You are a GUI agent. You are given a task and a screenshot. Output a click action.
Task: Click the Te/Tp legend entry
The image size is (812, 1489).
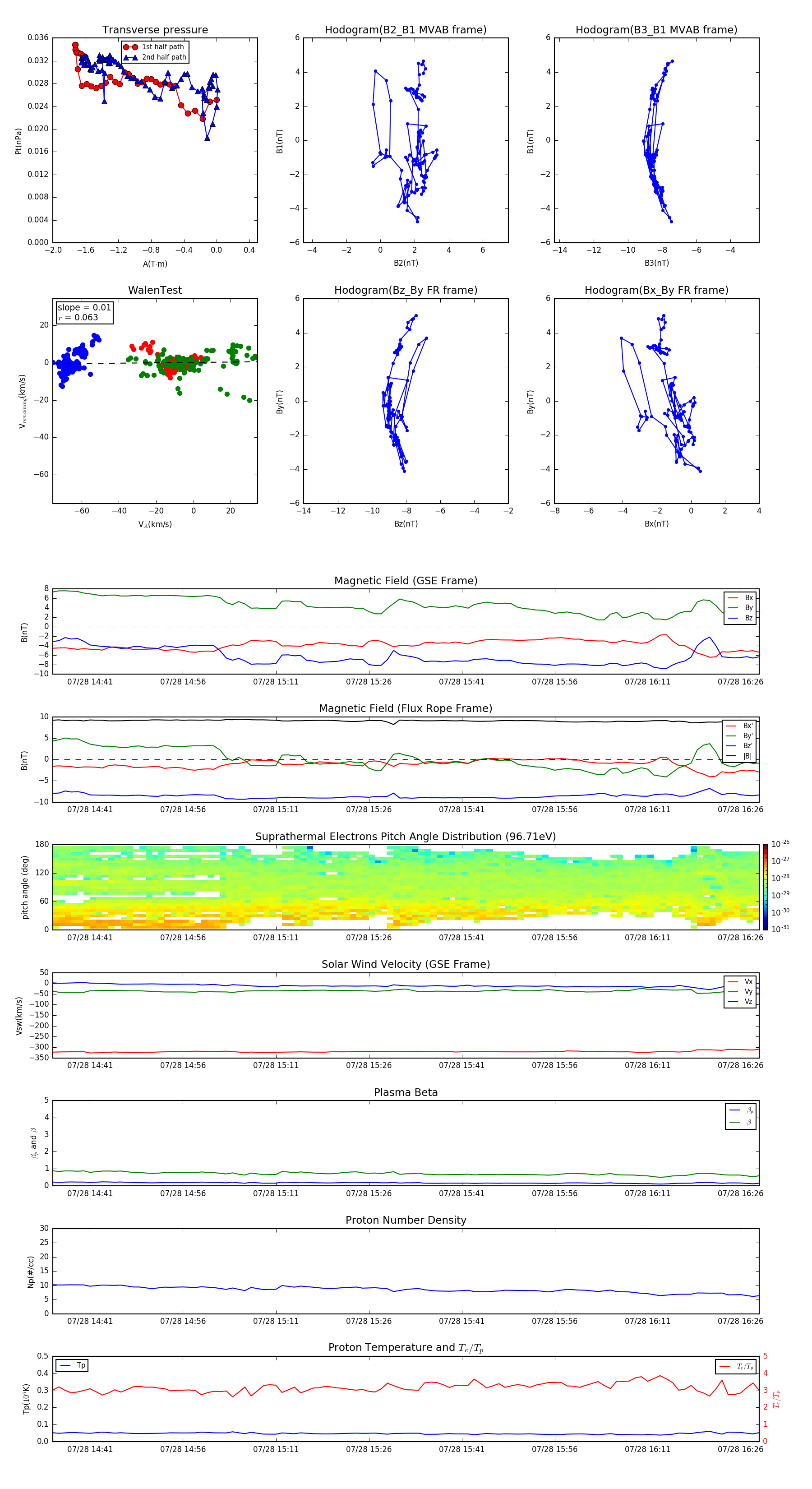737,1366
